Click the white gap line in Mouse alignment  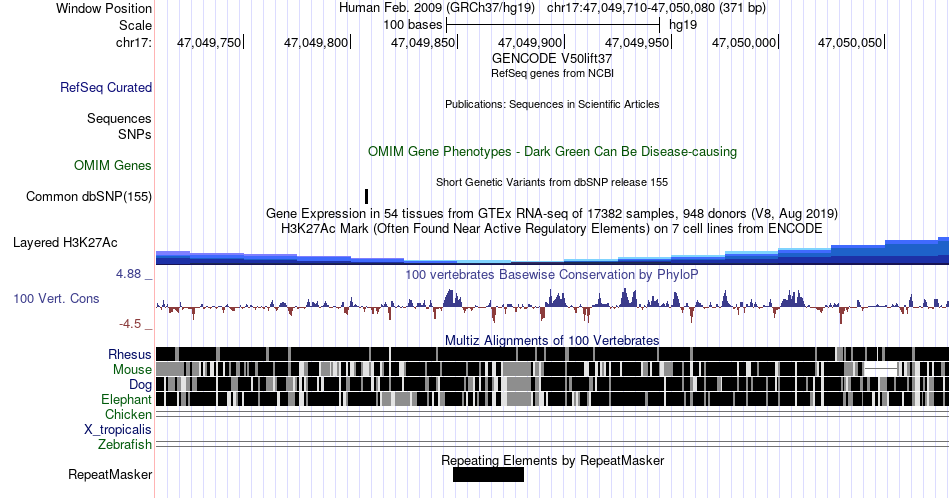(x=881, y=368)
